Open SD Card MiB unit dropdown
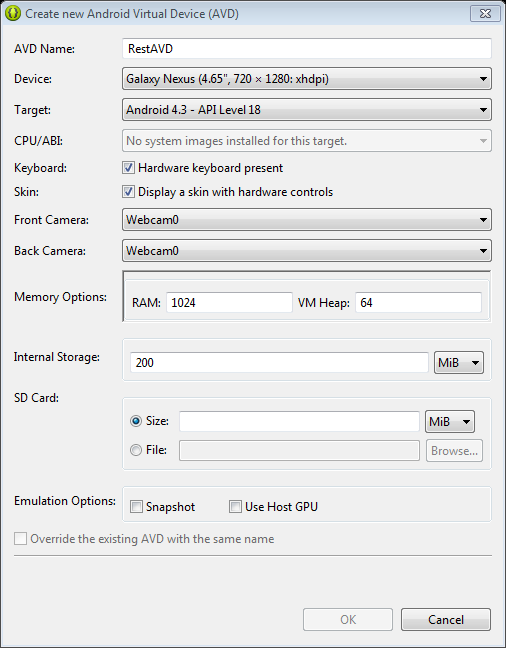The height and width of the screenshot is (648, 506). point(450,422)
